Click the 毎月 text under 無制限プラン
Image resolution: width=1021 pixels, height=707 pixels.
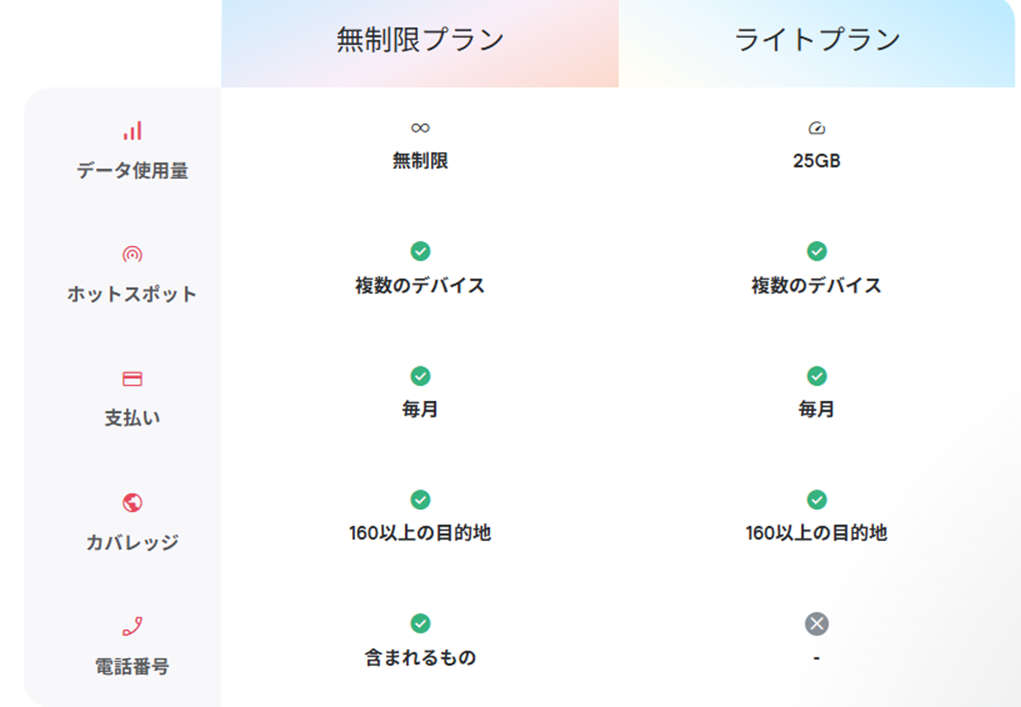pyautogui.click(x=420, y=410)
